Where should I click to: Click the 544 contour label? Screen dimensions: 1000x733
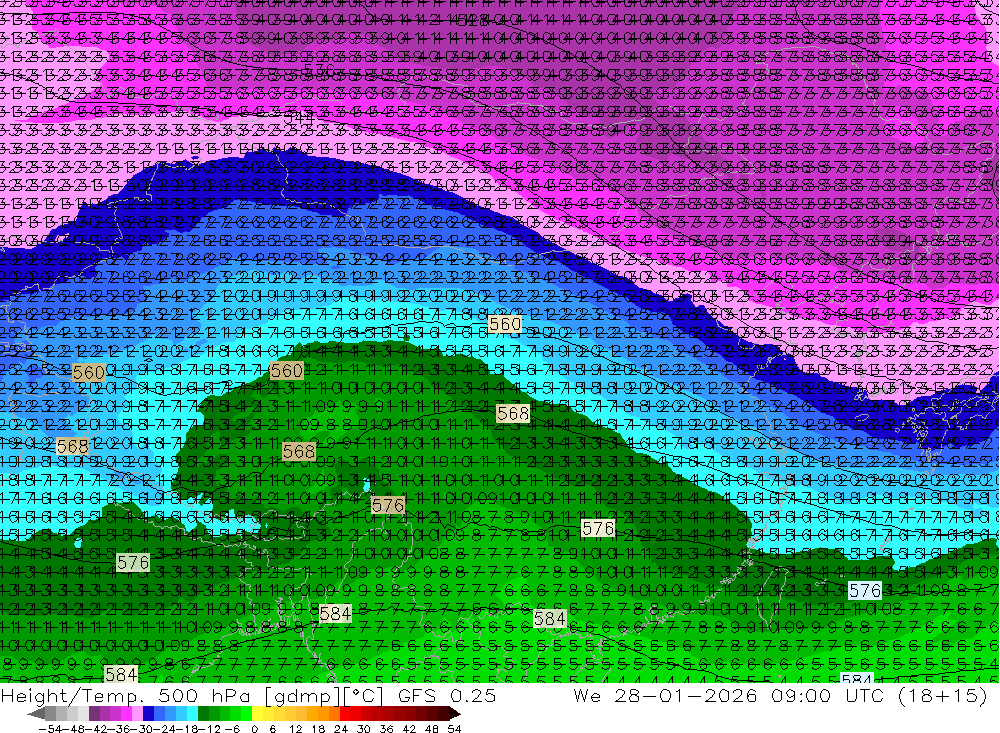point(298,117)
